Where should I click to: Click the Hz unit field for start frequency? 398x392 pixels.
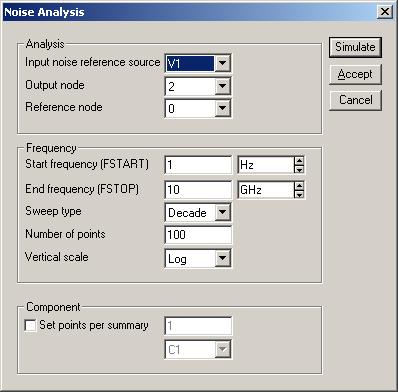[266, 165]
